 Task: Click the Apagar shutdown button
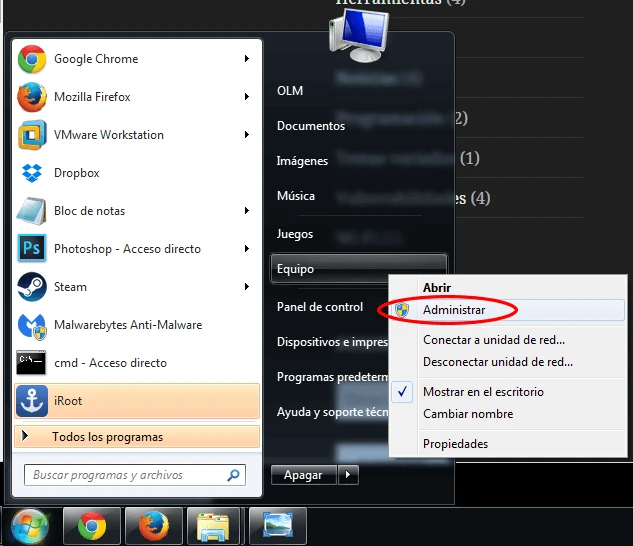click(304, 475)
